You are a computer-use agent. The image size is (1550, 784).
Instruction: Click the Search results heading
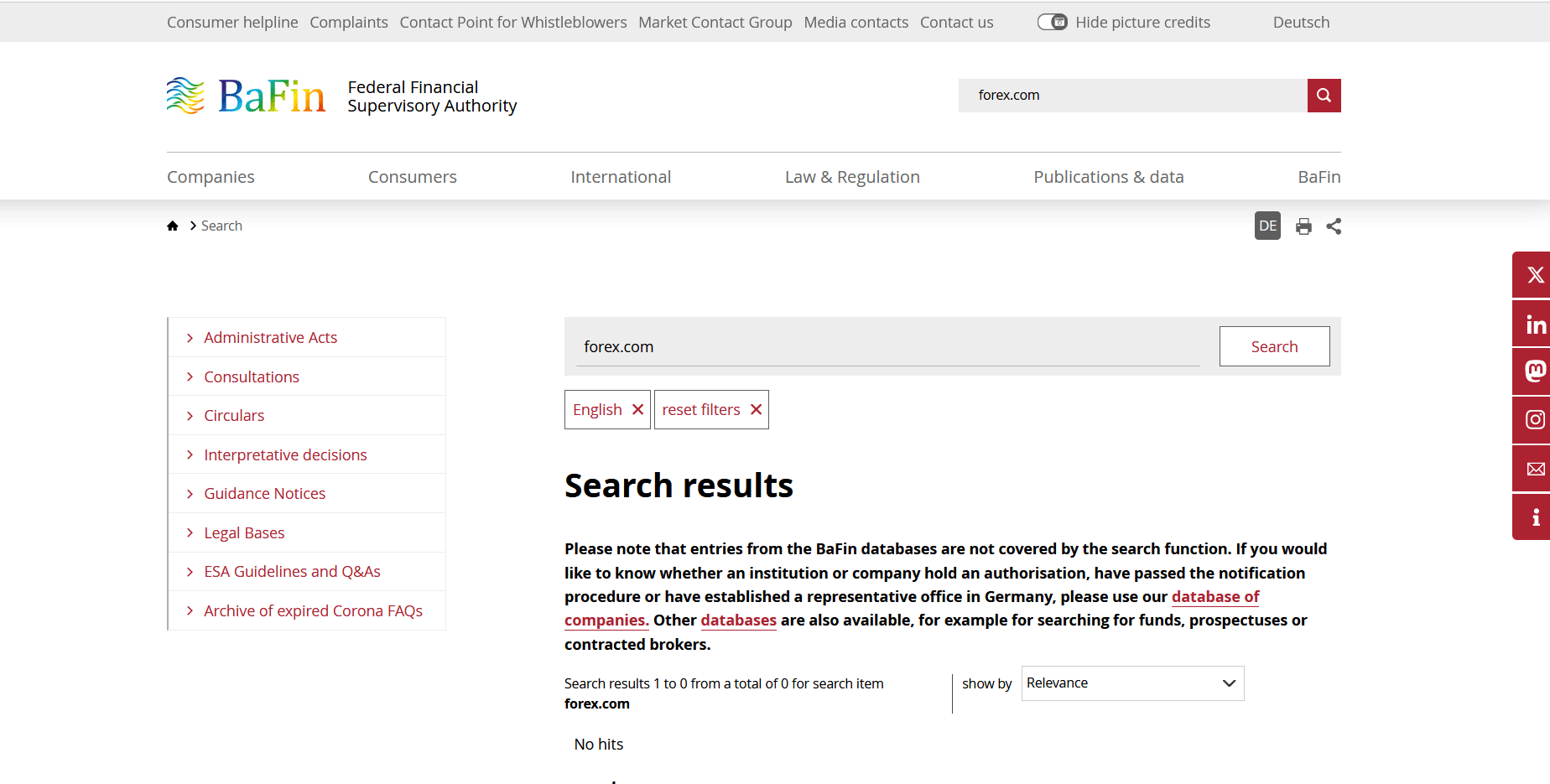679,485
